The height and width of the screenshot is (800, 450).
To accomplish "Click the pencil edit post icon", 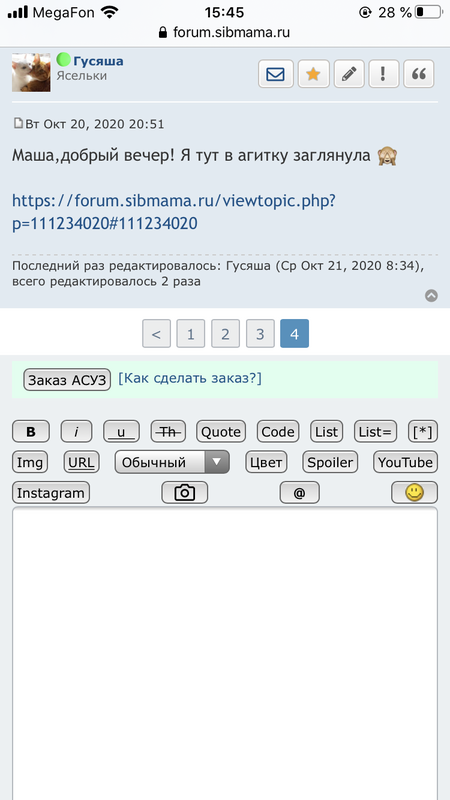I will pyautogui.click(x=349, y=74).
